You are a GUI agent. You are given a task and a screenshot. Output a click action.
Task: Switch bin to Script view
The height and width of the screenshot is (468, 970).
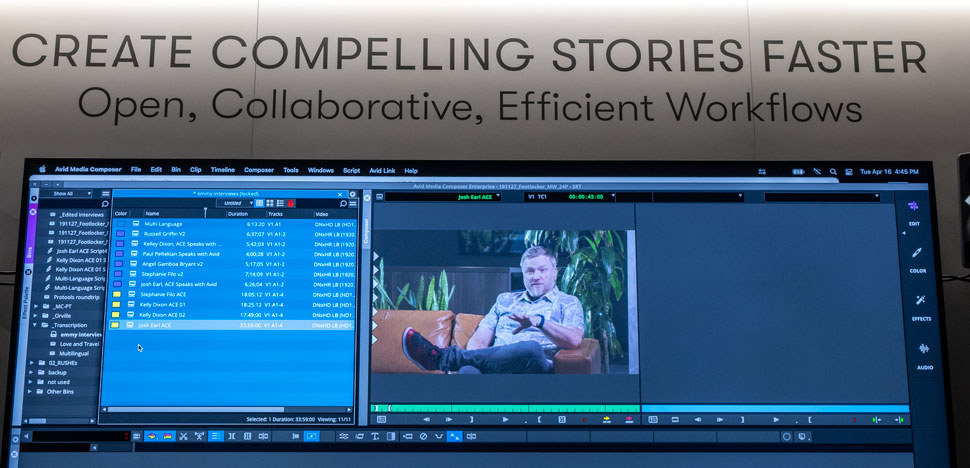point(280,203)
